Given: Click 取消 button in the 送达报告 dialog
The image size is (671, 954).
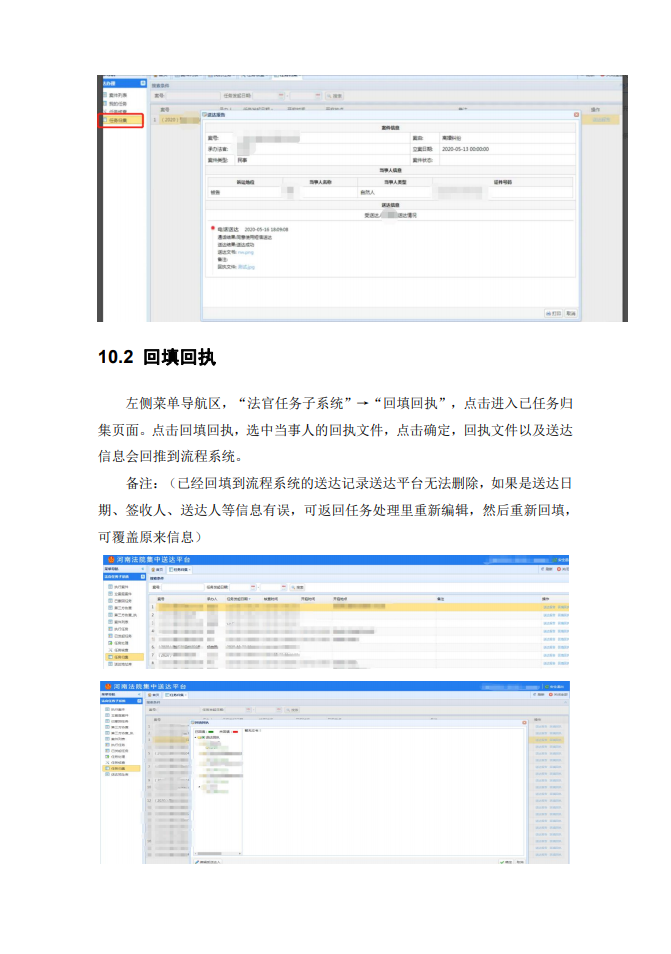Looking at the screenshot, I should (571, 313).
